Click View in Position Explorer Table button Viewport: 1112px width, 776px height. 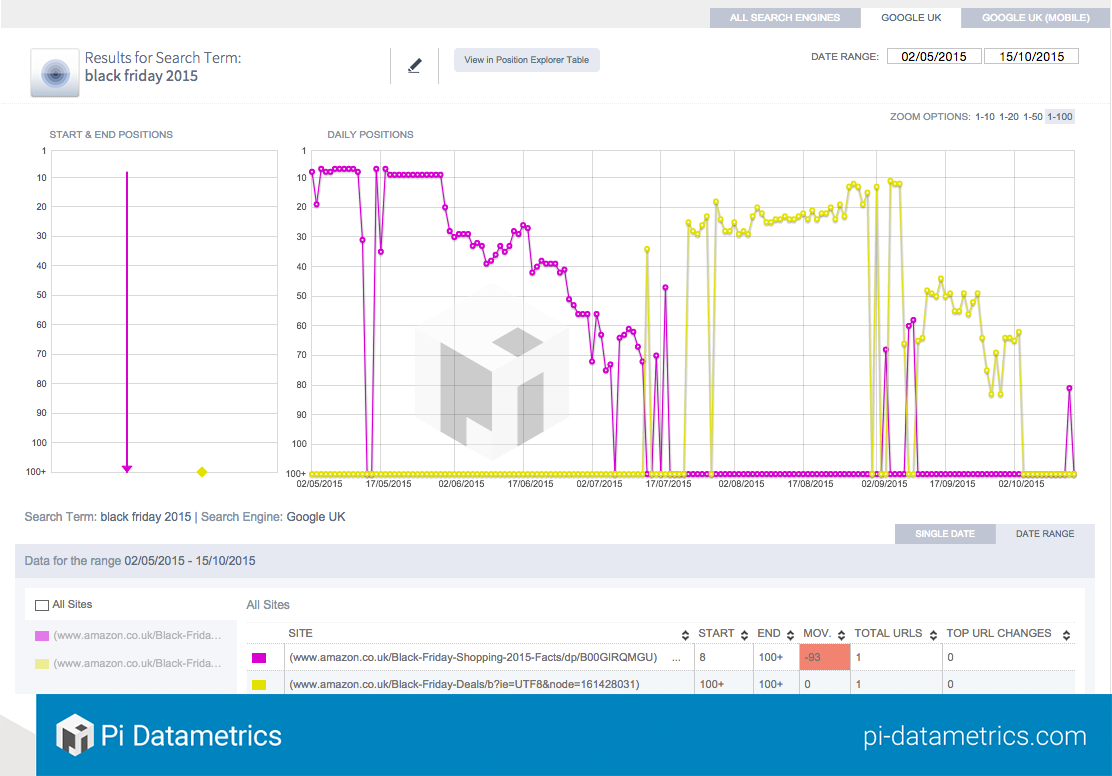coord(526,60)
